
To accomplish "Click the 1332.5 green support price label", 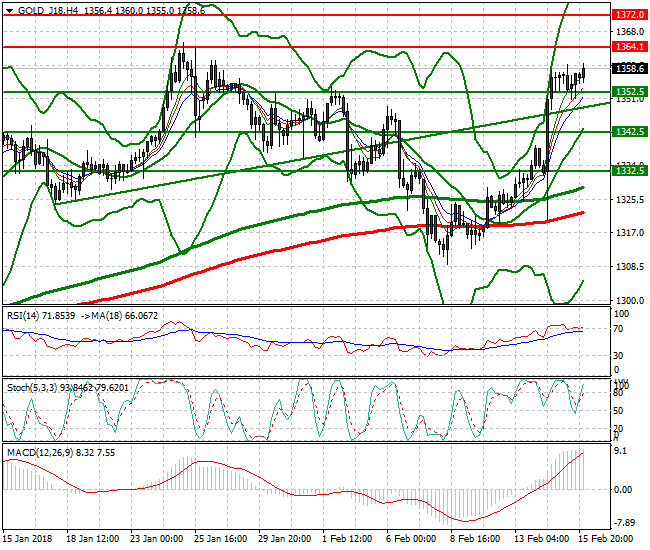I will click(x=630, y=170).
